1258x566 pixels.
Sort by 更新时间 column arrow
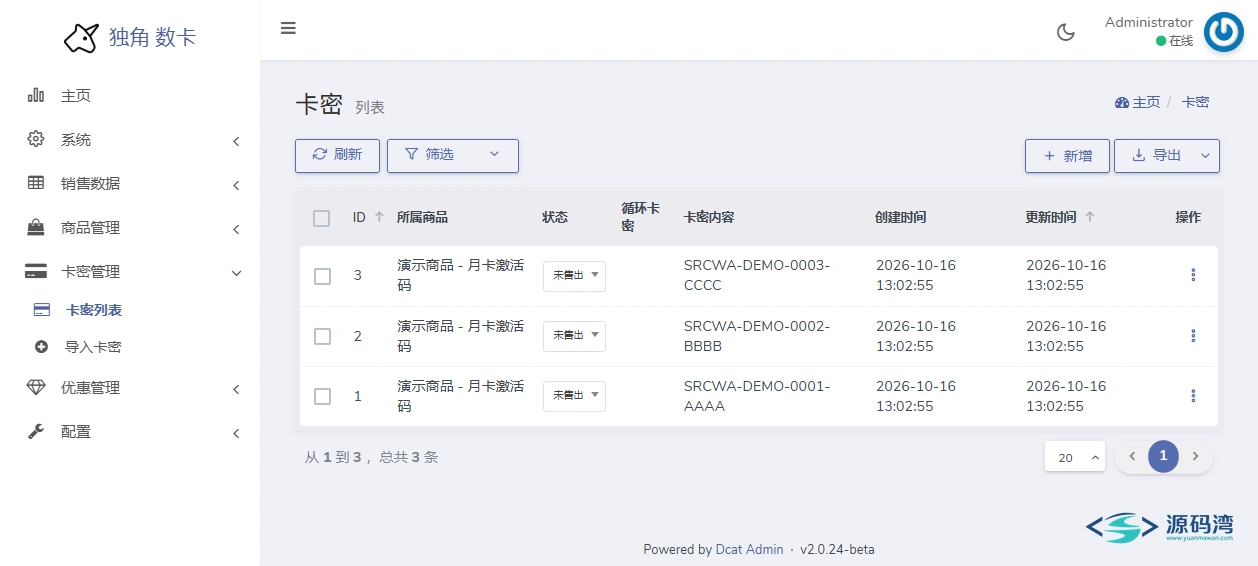pos(1089,217)
